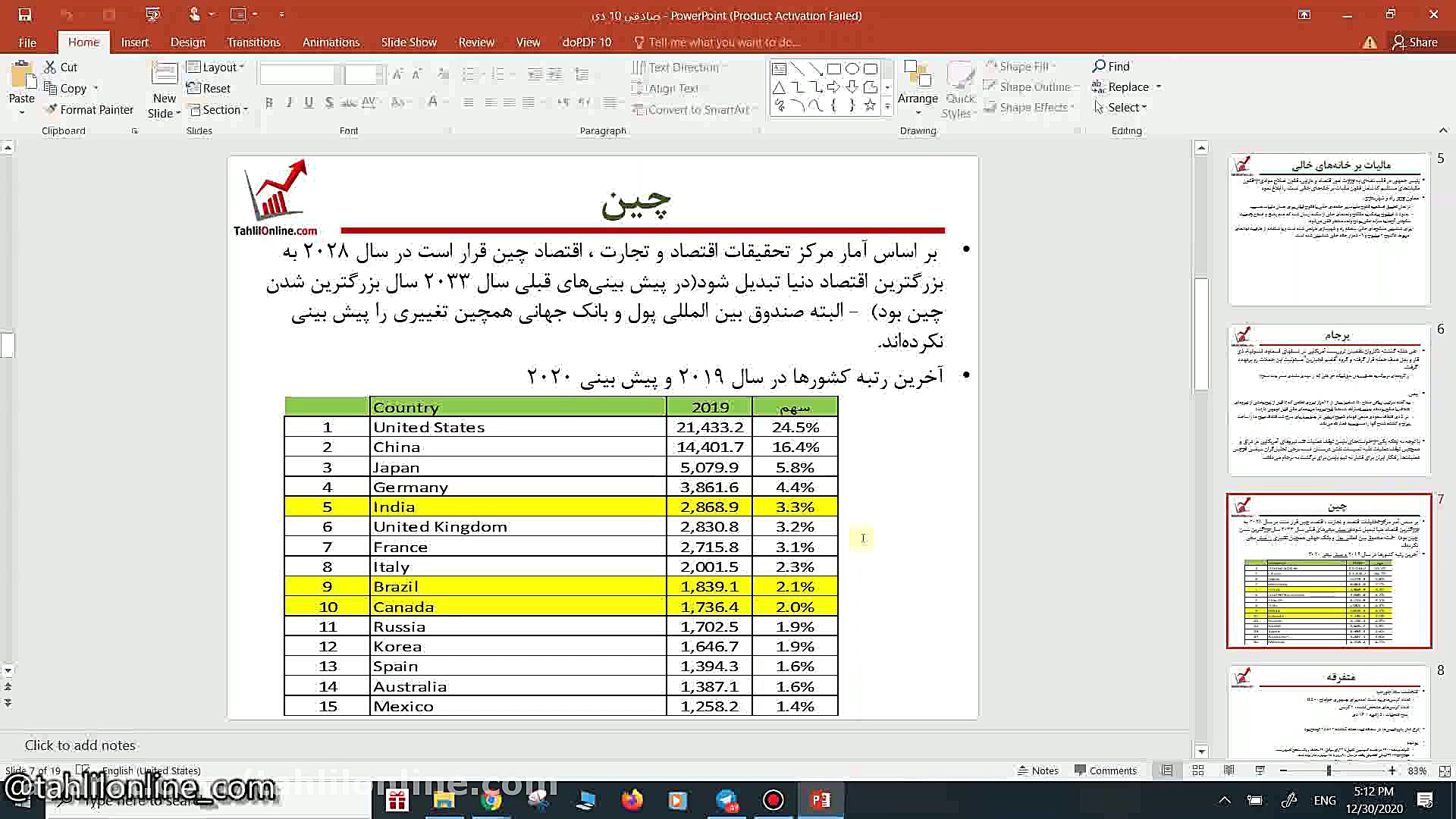Open the doPDF 10 ribbon tab
Screen dimensions: 1456x819
[x=586, y=42]
